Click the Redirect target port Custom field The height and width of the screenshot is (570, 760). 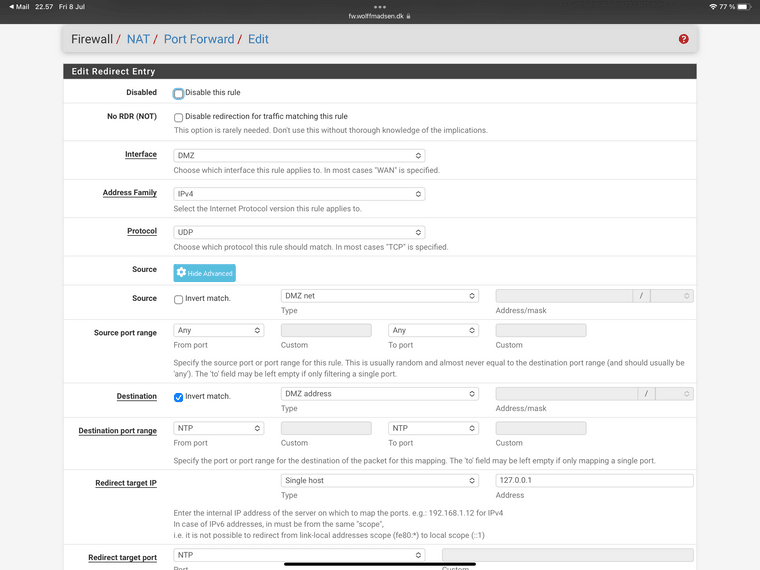pyautogui.click(x=568, y=555)
